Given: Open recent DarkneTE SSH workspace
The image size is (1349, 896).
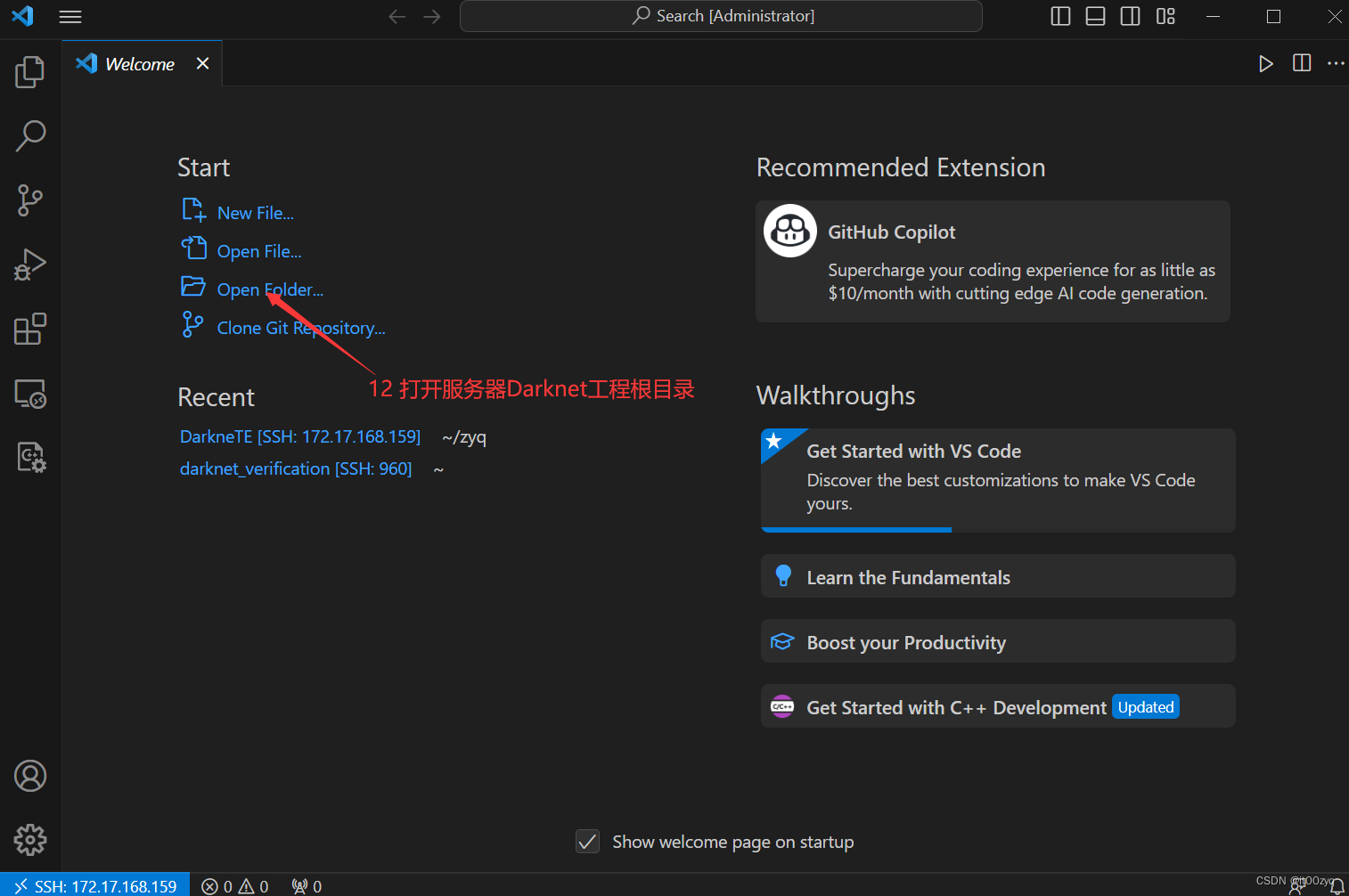Looking at the screenshot, I should point(300,436).
